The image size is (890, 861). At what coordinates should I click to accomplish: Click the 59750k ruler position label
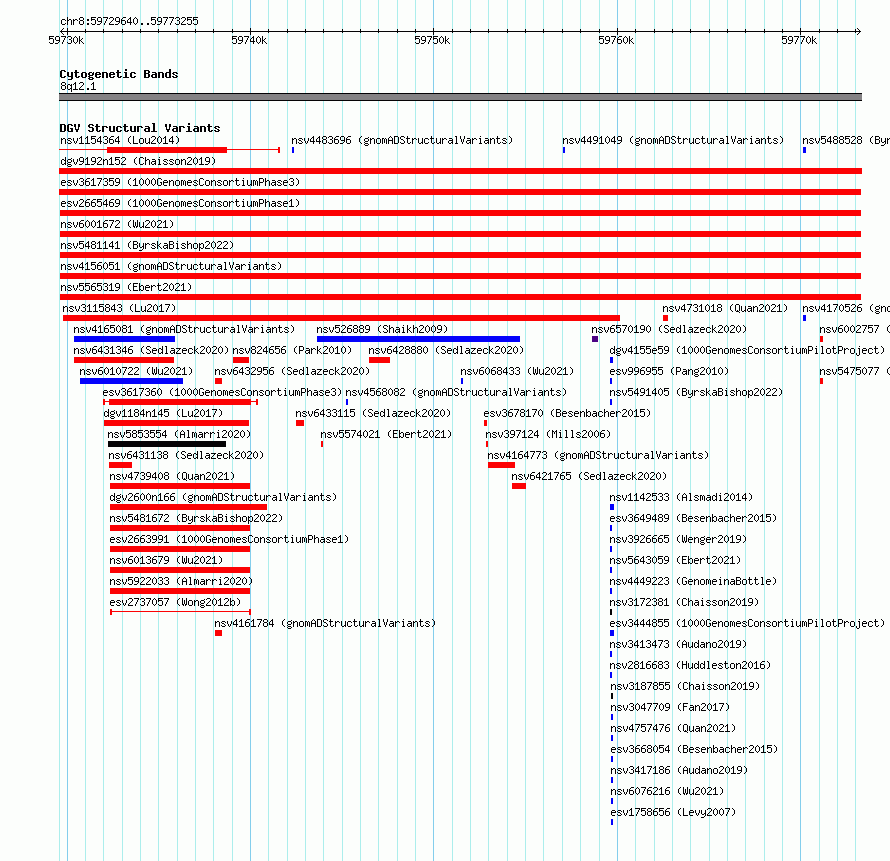coord(432,40)
